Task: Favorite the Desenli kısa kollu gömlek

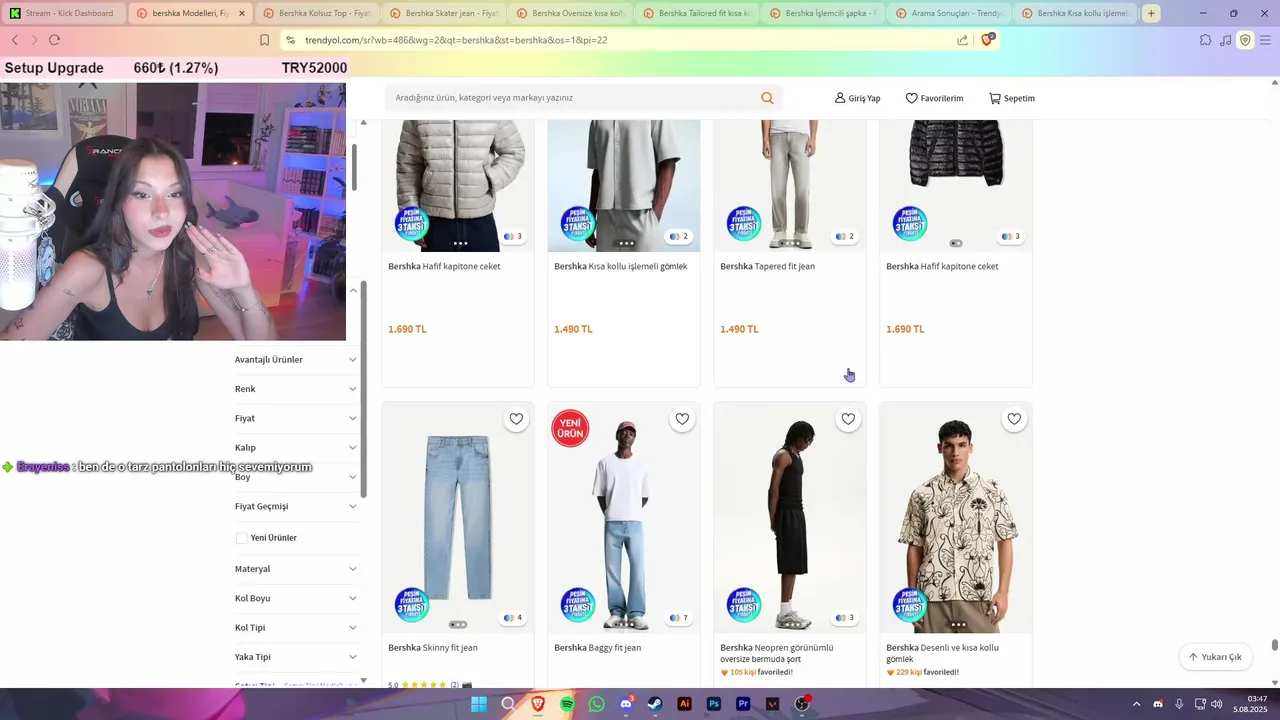Action: pos(1014,419)
